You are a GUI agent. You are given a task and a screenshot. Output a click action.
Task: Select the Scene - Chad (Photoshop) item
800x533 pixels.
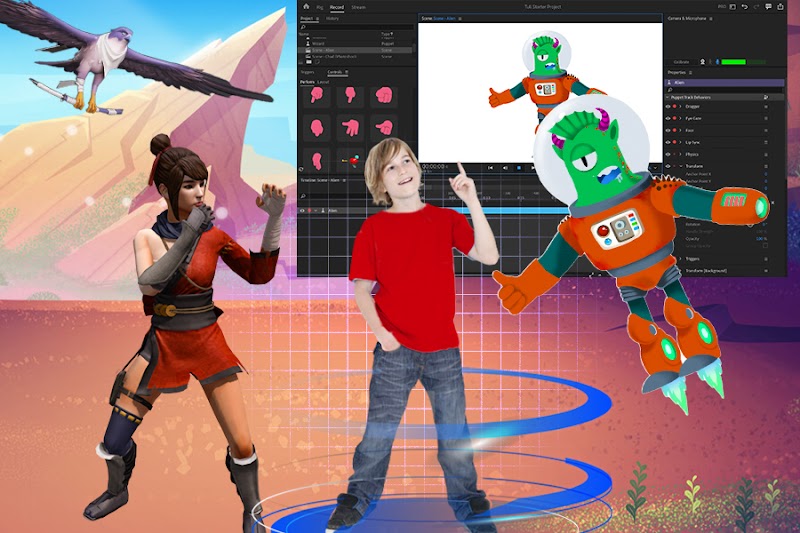(356, 56)
